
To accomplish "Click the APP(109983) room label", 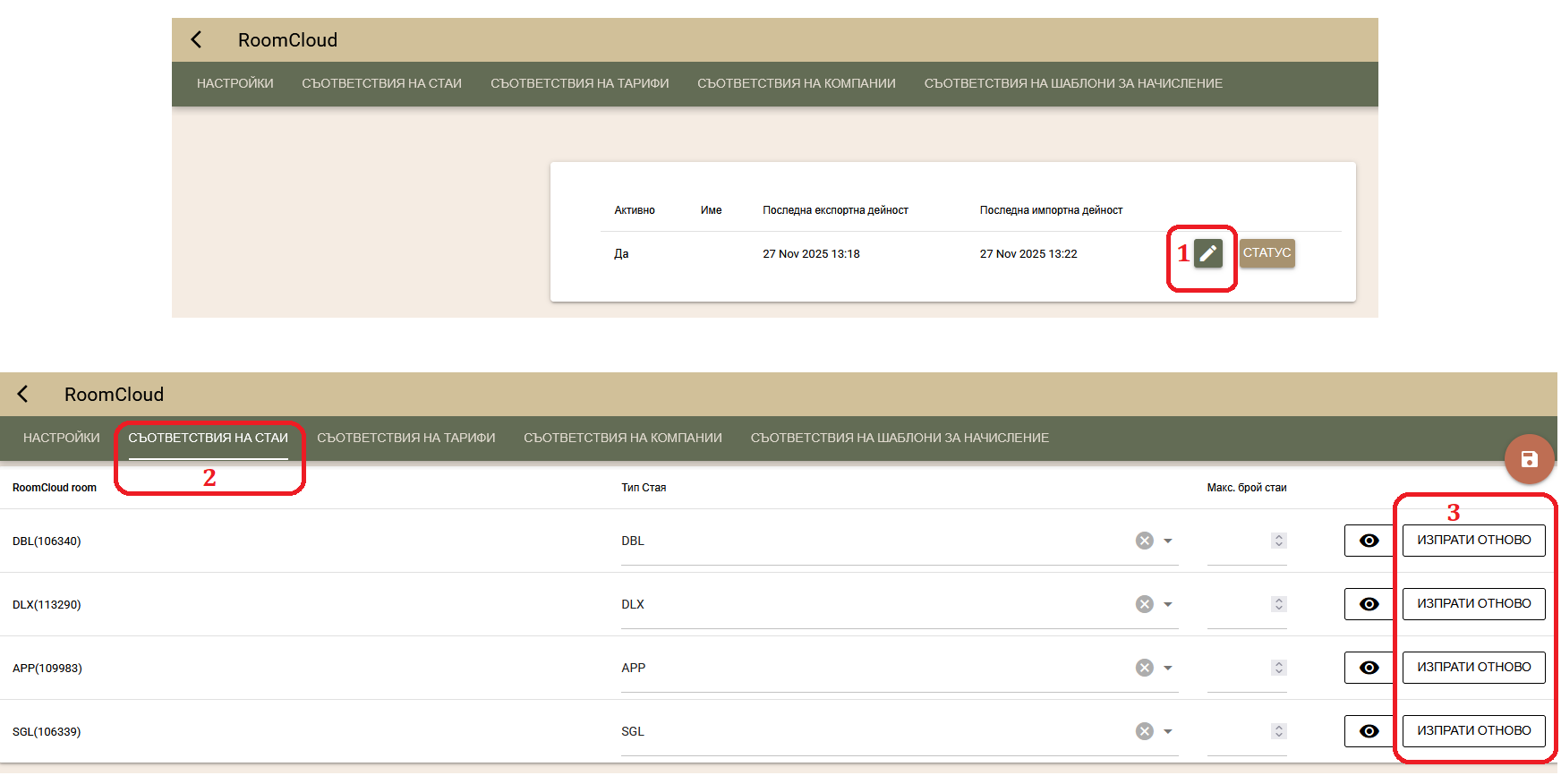I will tap(47, 669).
